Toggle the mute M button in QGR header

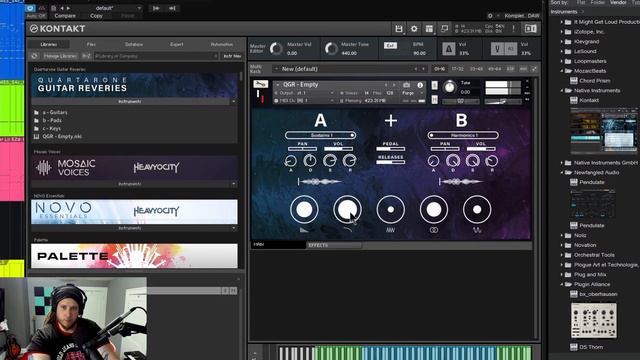(x=434, y=99)
